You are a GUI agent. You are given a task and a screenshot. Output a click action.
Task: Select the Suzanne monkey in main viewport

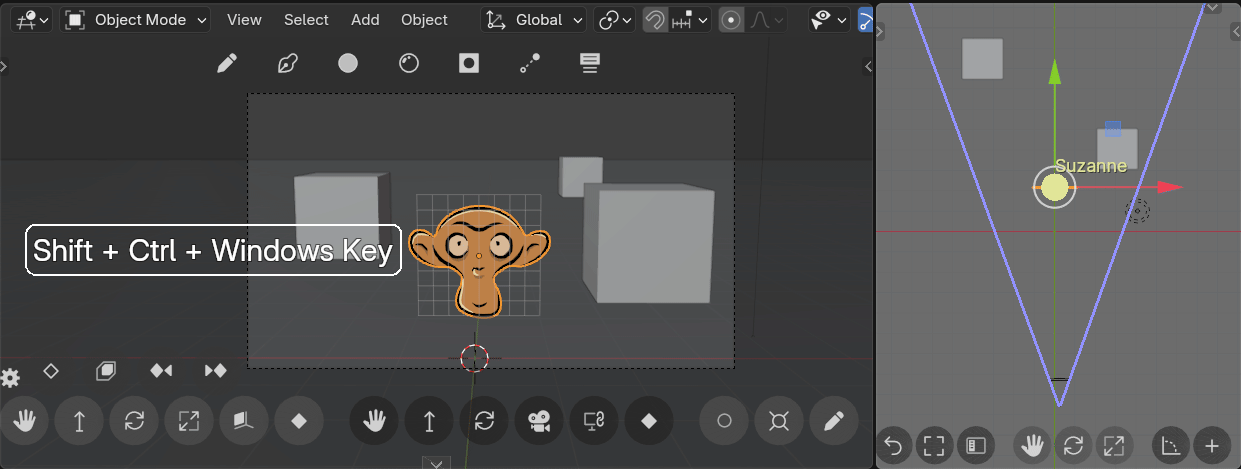pos(479,259)
